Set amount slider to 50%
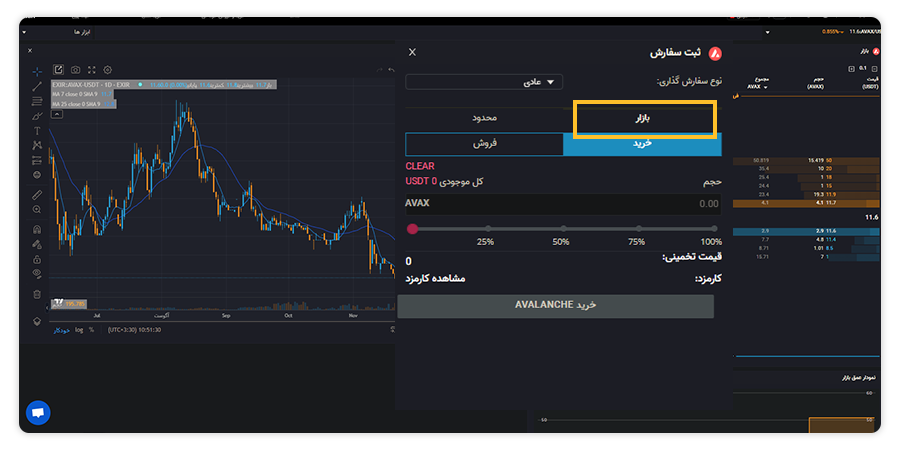 pos(563,228)
